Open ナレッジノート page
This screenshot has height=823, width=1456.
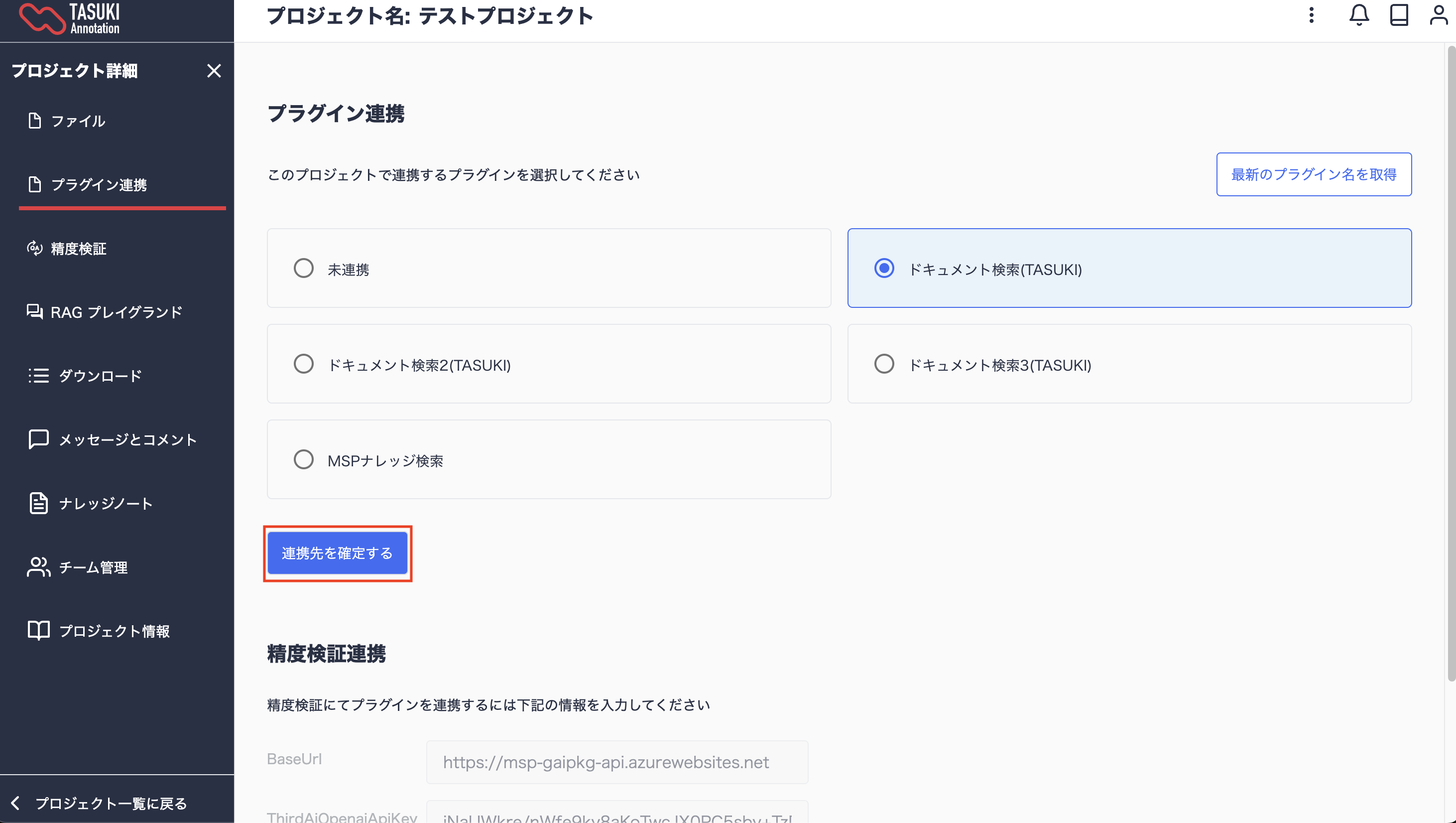point(106,504)
